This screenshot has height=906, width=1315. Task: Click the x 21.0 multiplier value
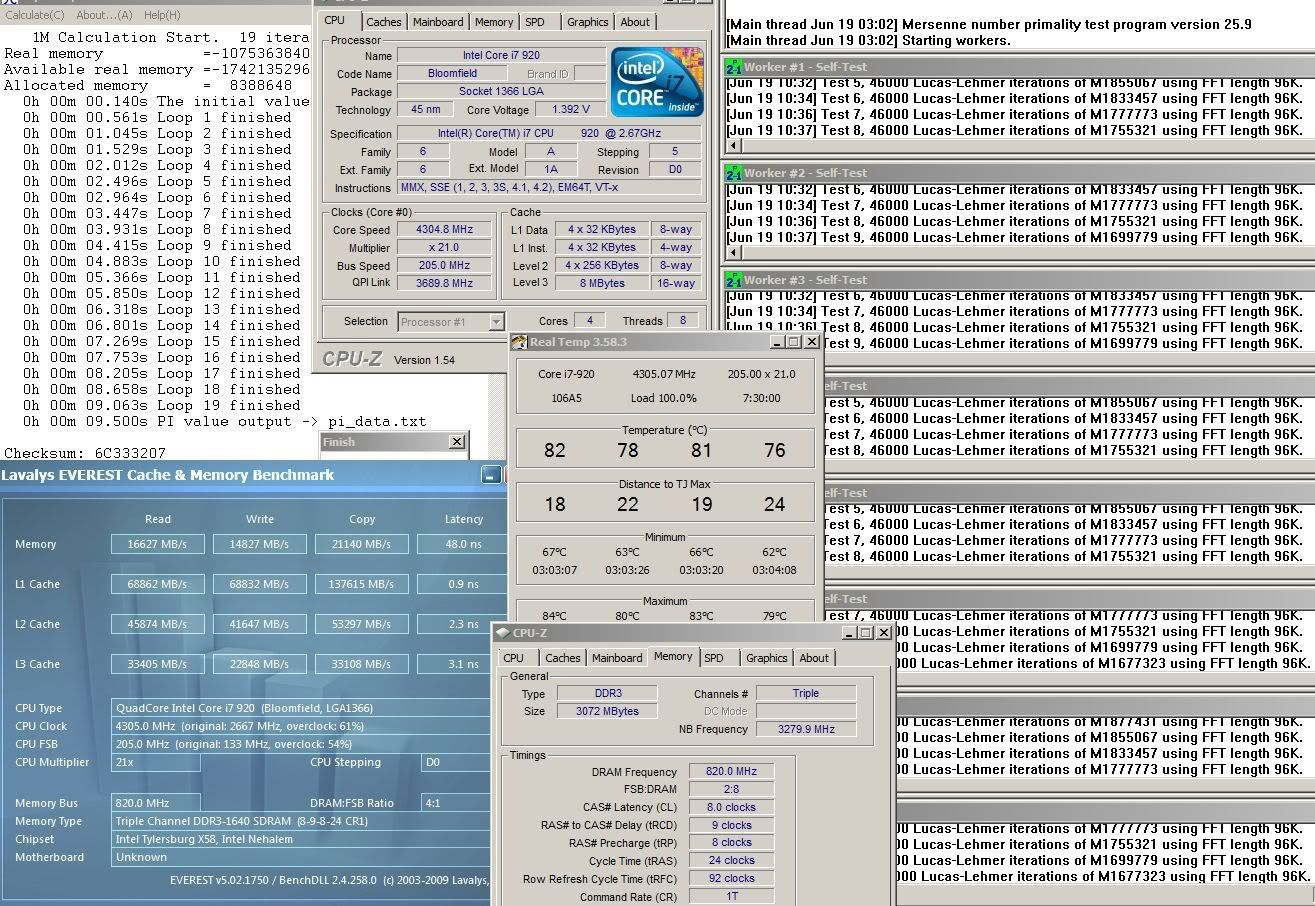click(x=444, y=248)
